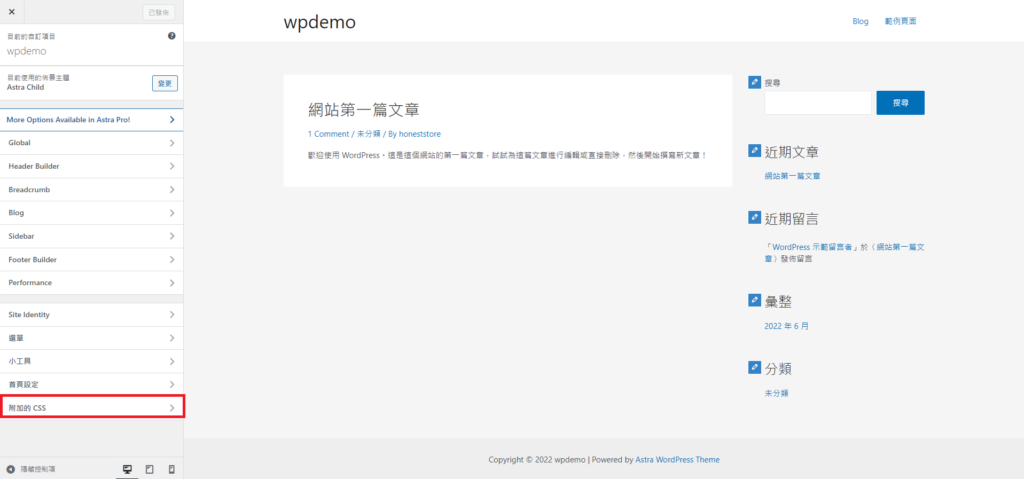
Task: Click inside the search input field
Action: 818,103
